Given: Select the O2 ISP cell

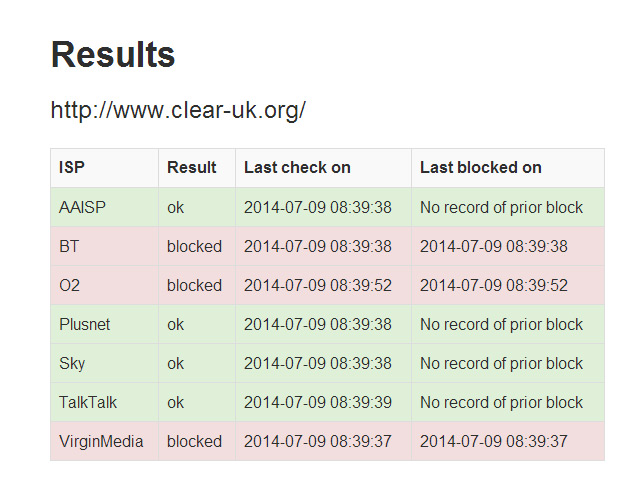Looking at the screenshot, I should point(70,286).
